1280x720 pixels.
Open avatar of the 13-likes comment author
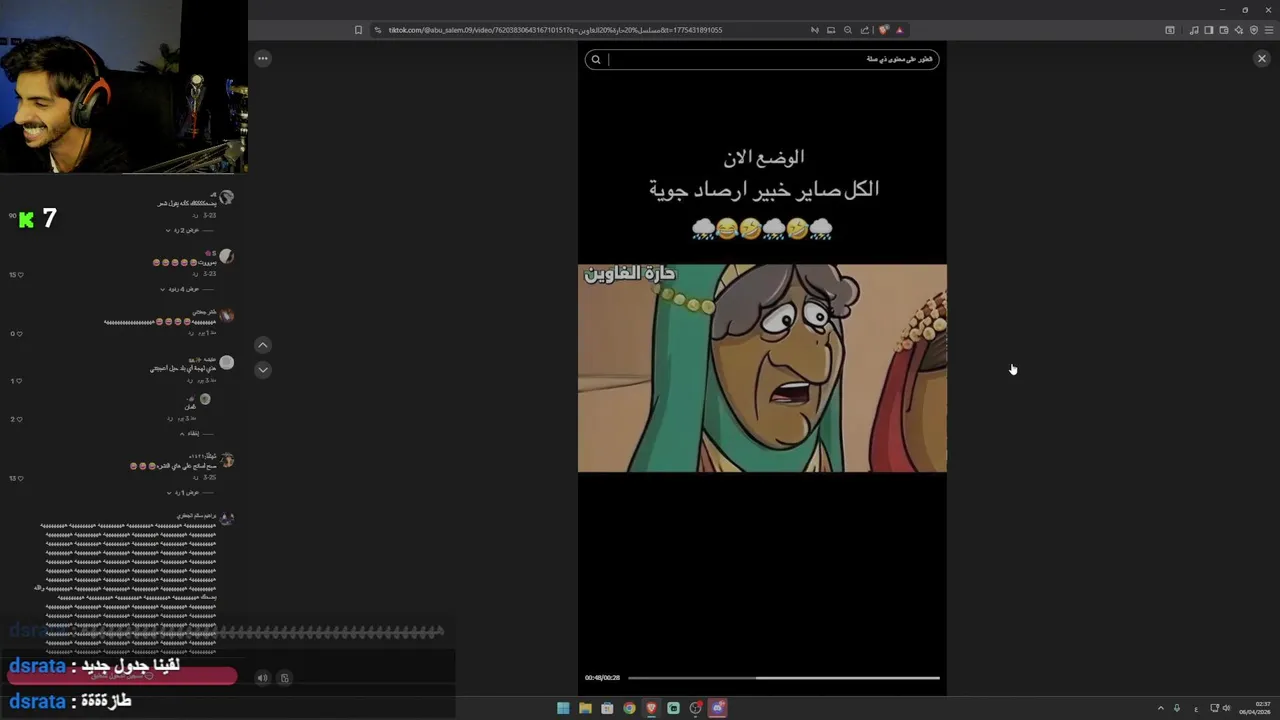click(227, 461)
